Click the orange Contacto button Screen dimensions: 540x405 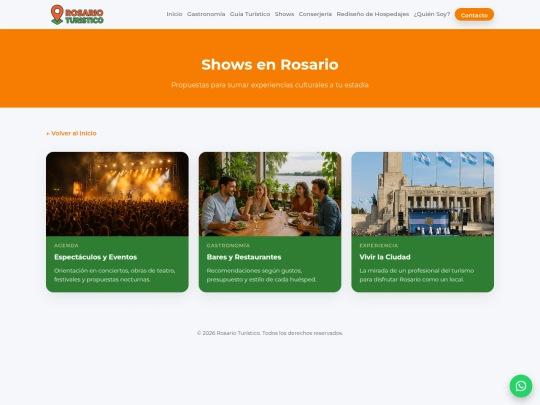474,15
